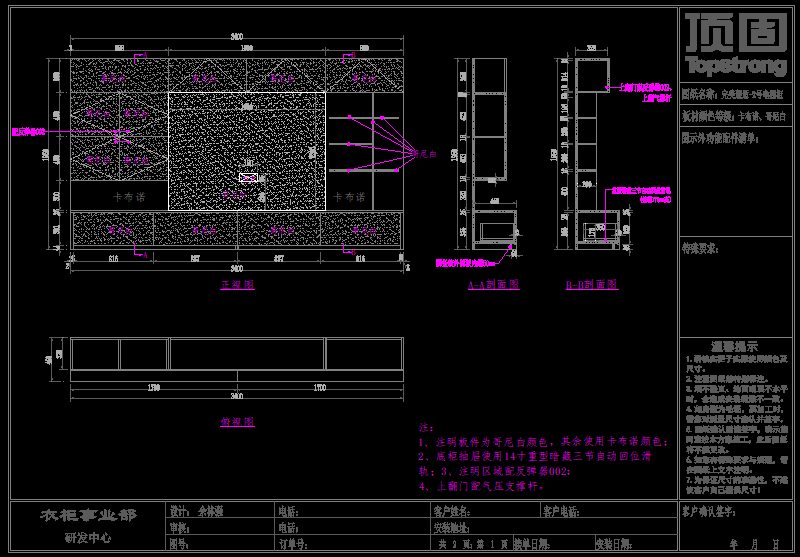Click the Topstrong logo in the title block
This screenshot has height=557, width=800.
[x=737, y=46]
